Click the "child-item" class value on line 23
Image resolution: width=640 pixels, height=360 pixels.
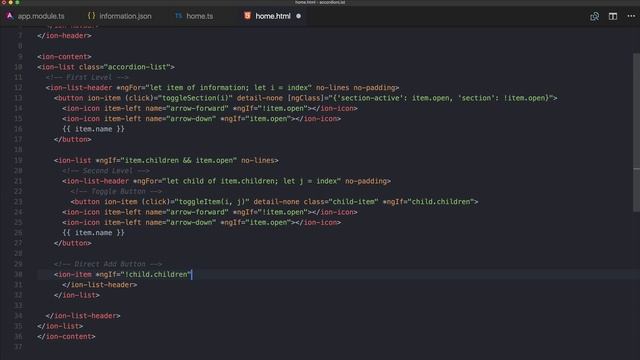pyautogui.click(x=353, y=202)
